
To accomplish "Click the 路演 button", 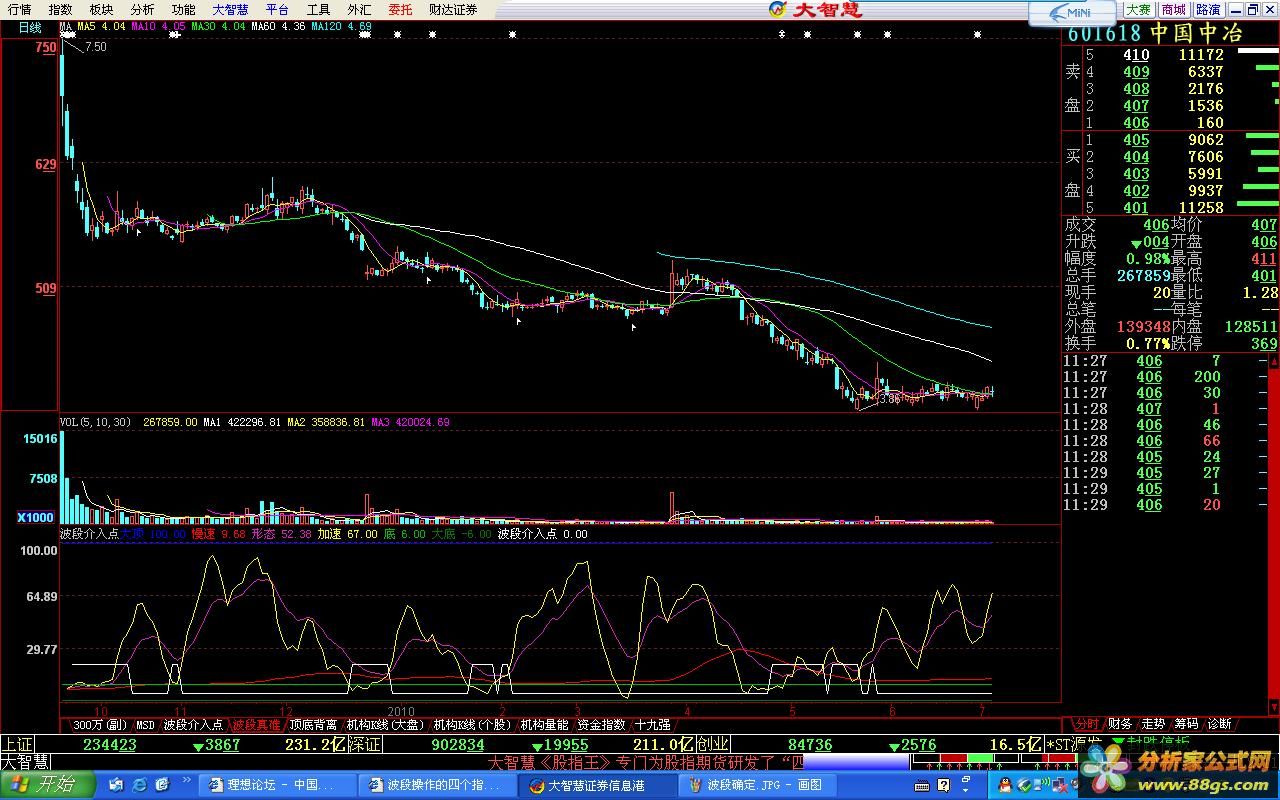I will tap(1207, 10).
